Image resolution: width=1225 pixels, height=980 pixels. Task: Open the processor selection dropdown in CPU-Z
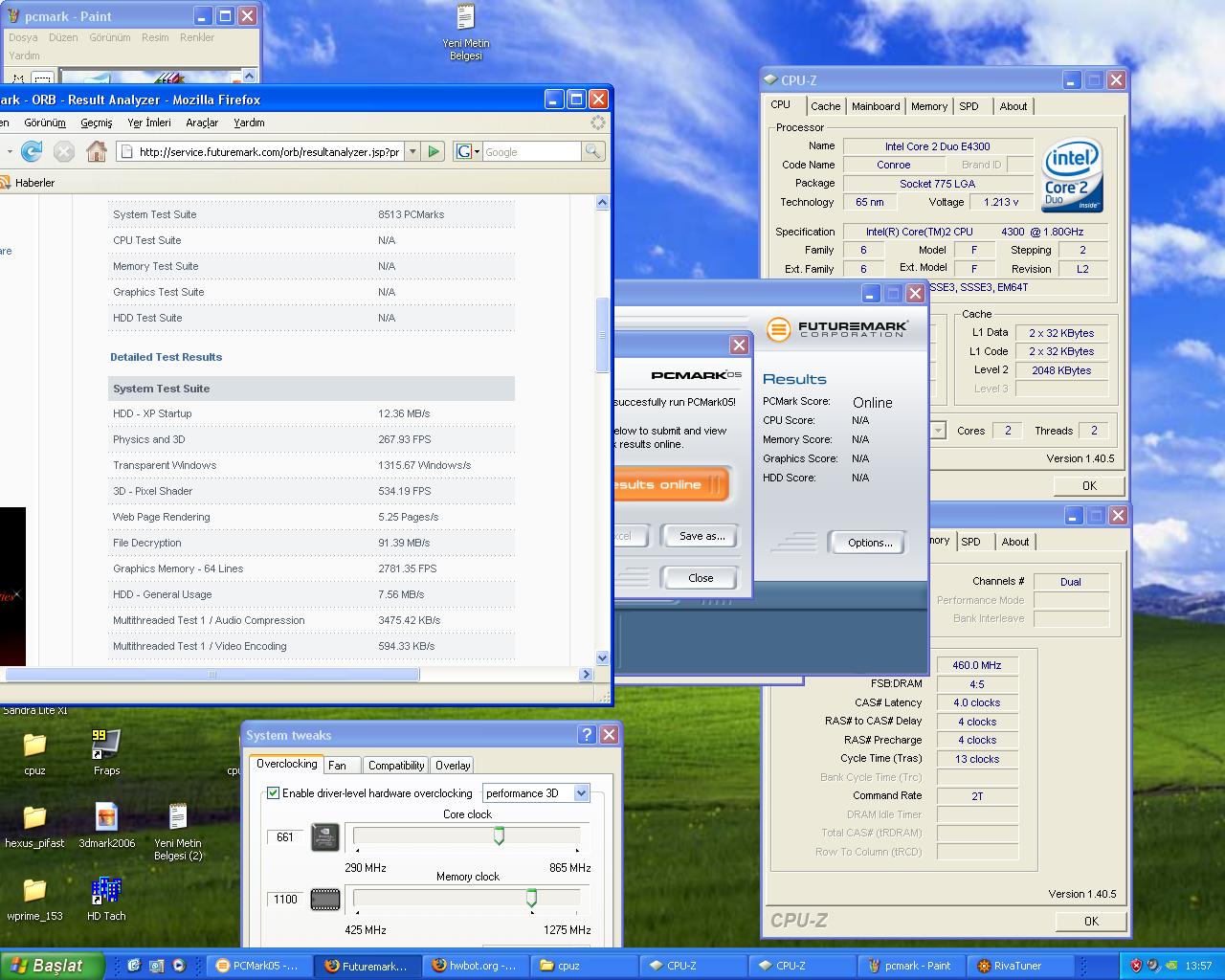point(938,431)
